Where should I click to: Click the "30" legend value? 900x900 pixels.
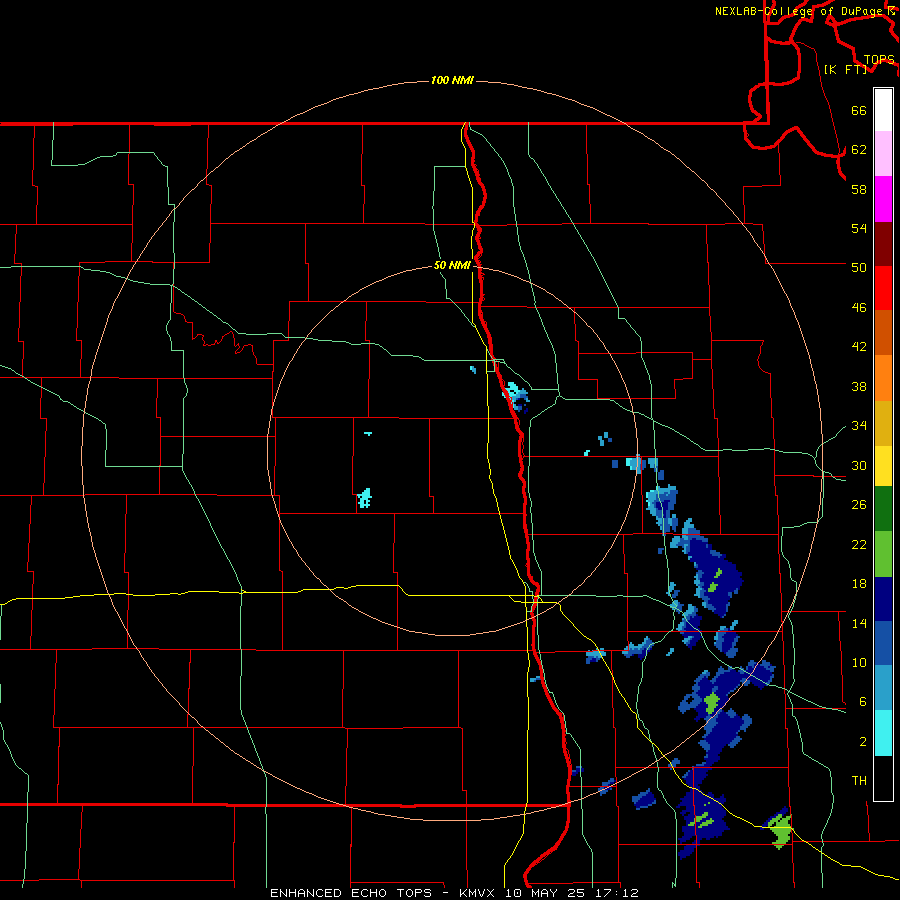click(x=859, y=465)
